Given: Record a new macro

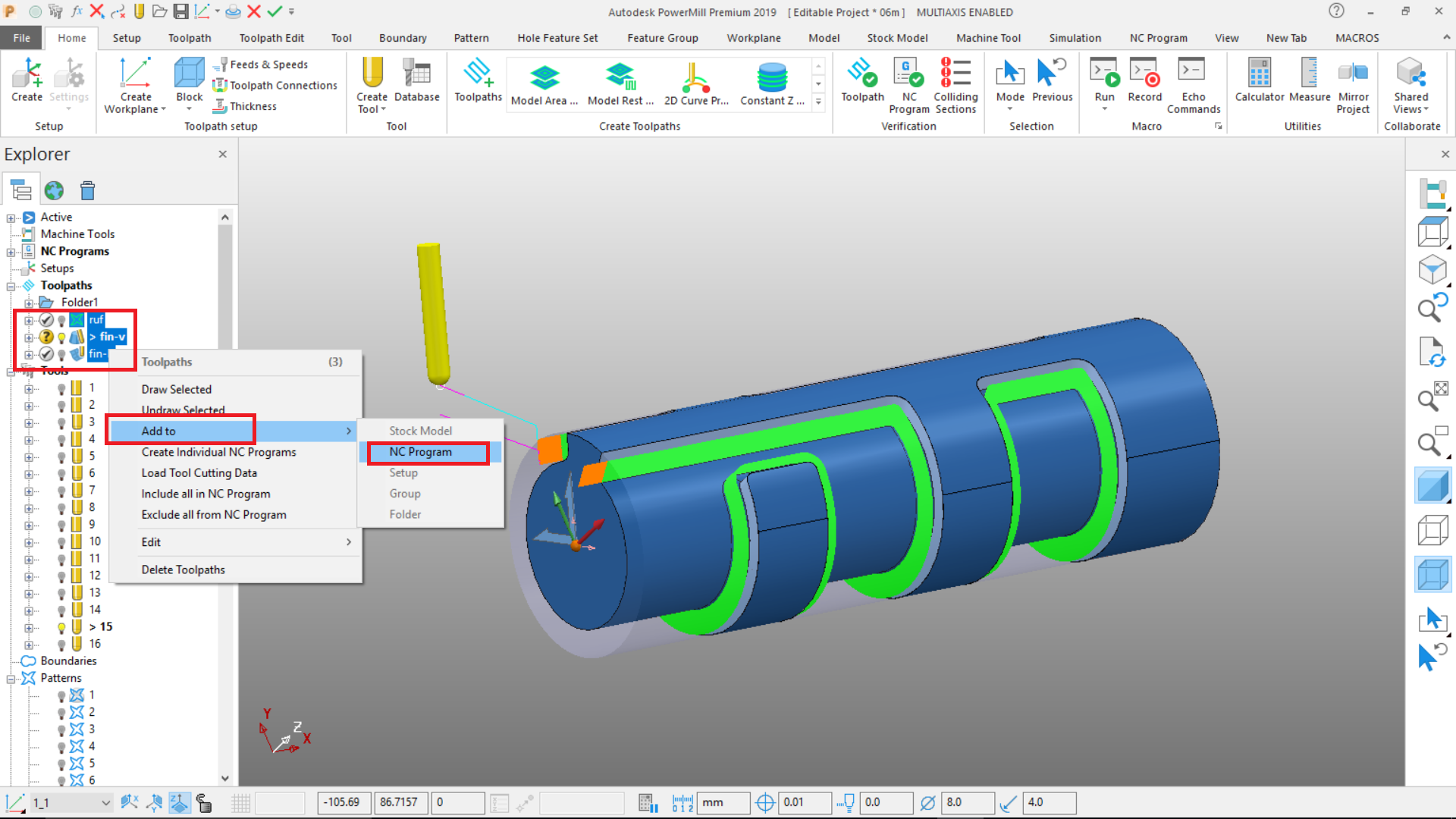Looking at the screenshot, I should click(1145, 80).
